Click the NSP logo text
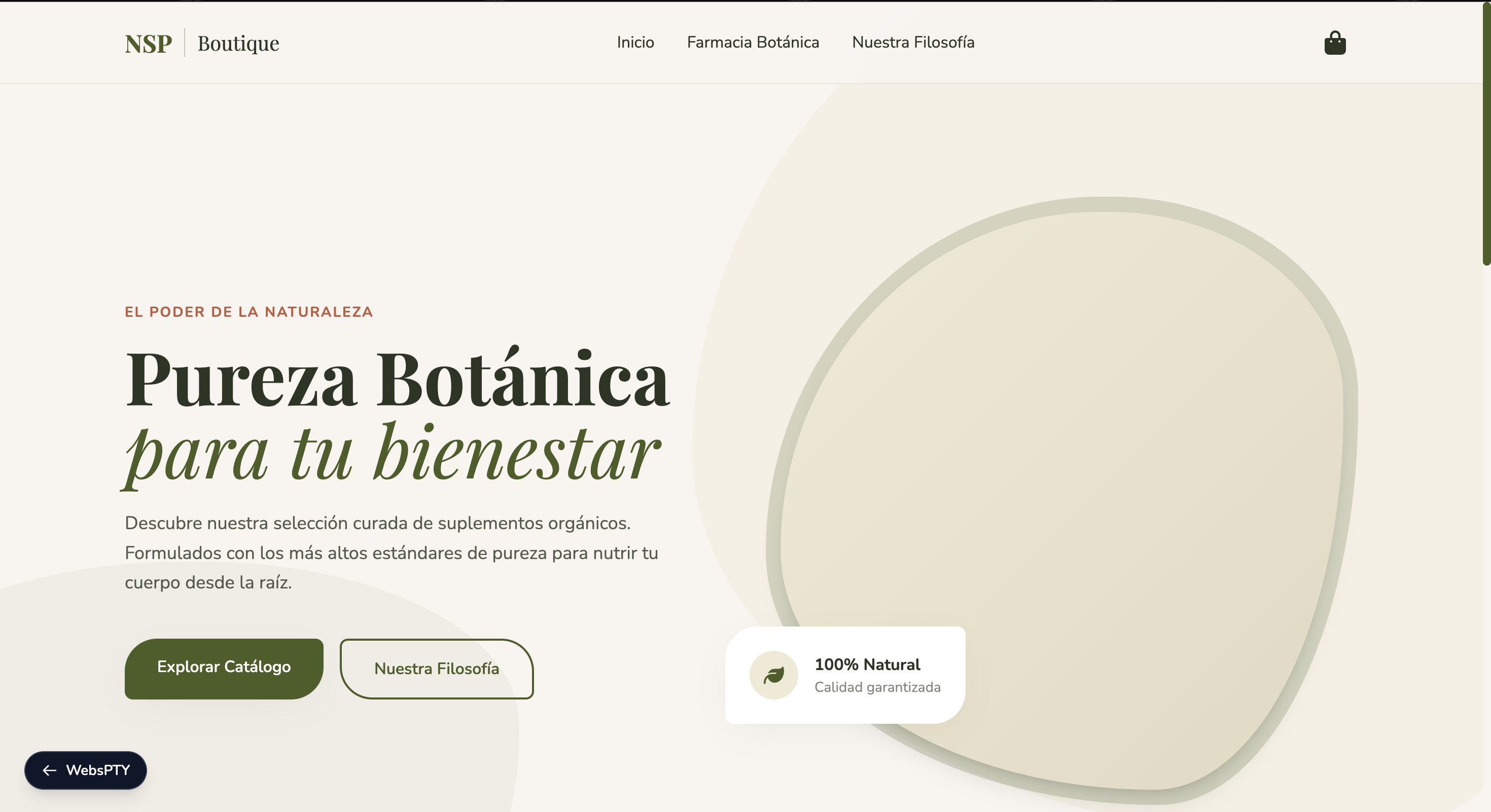Viewport: 1491px width, 812px height. (x=148, y=44)
